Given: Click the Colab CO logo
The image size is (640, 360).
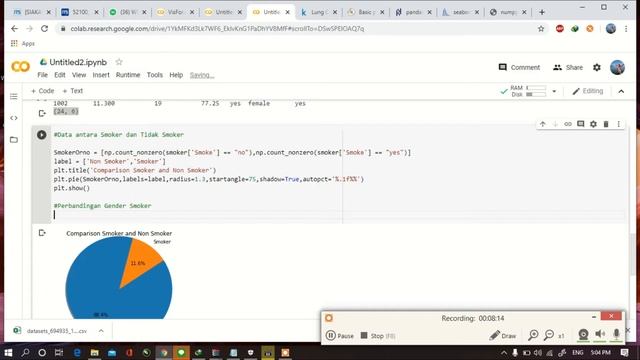Looking at the screenshot, I should click(20, 67).
